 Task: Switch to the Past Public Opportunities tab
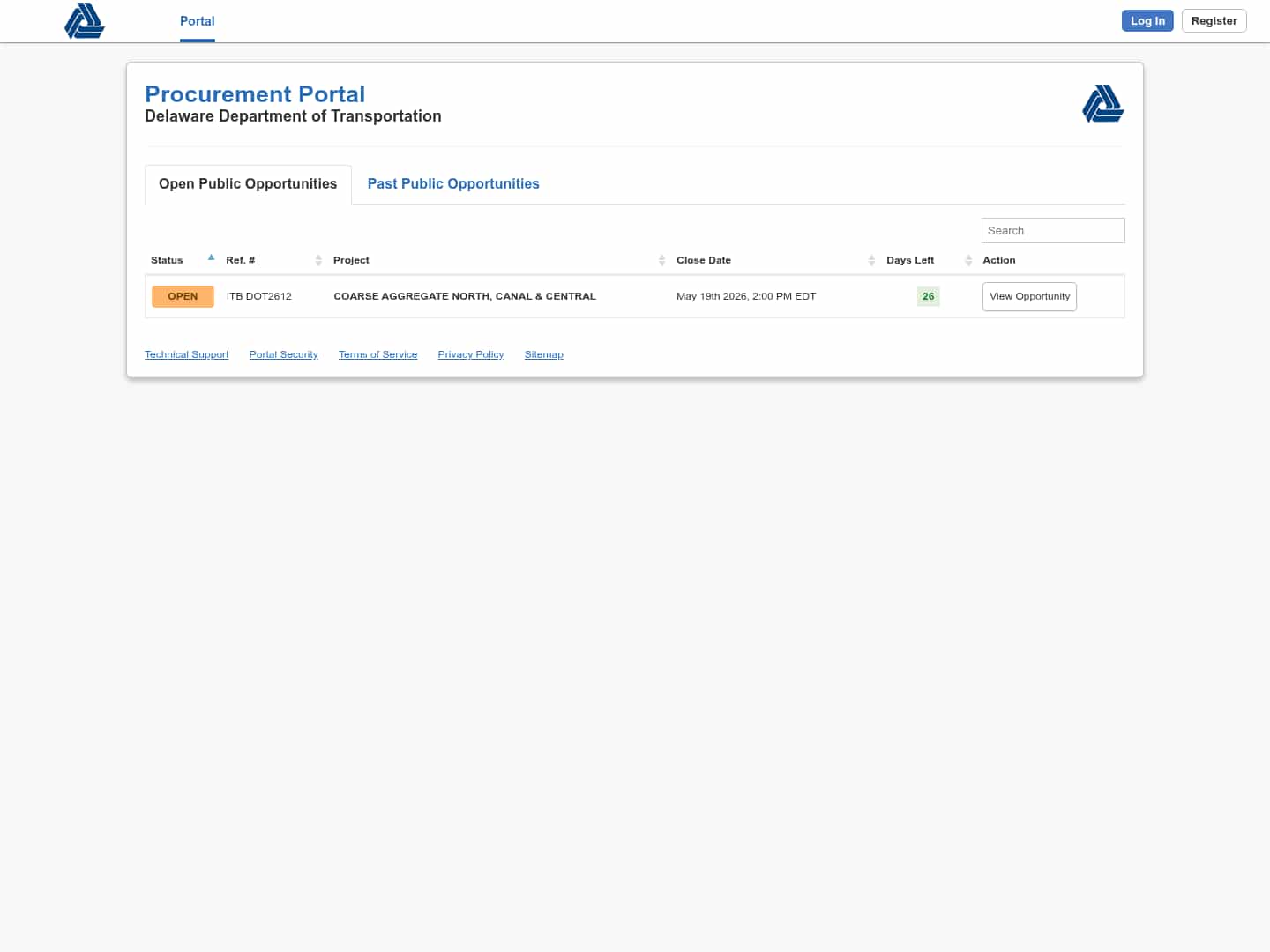(x=453, y=183)
